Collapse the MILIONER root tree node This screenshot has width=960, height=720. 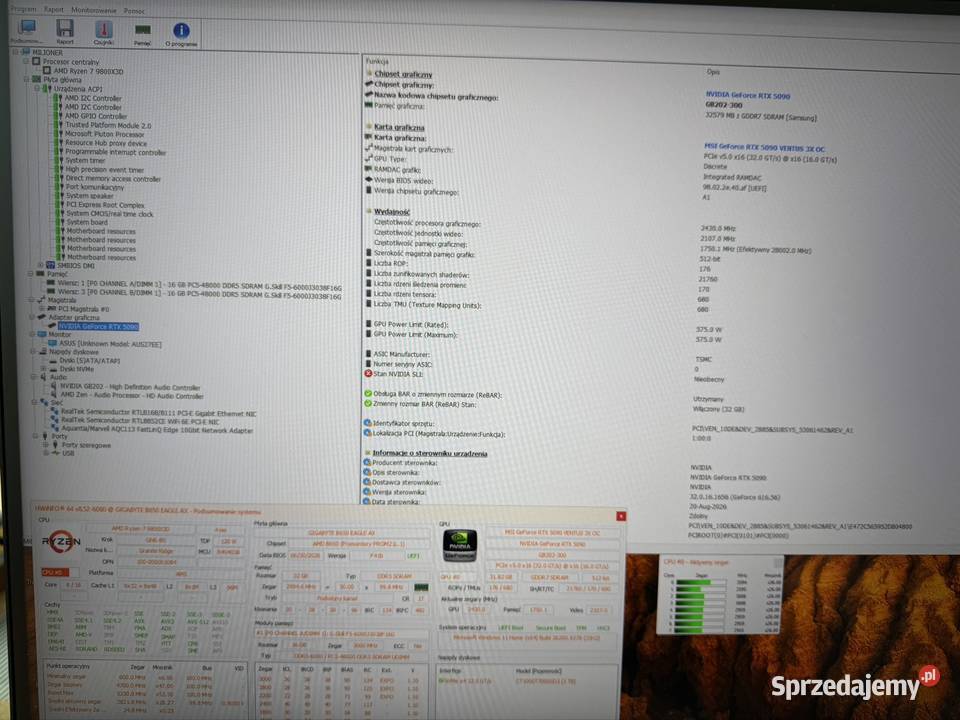tap(16, 52)
